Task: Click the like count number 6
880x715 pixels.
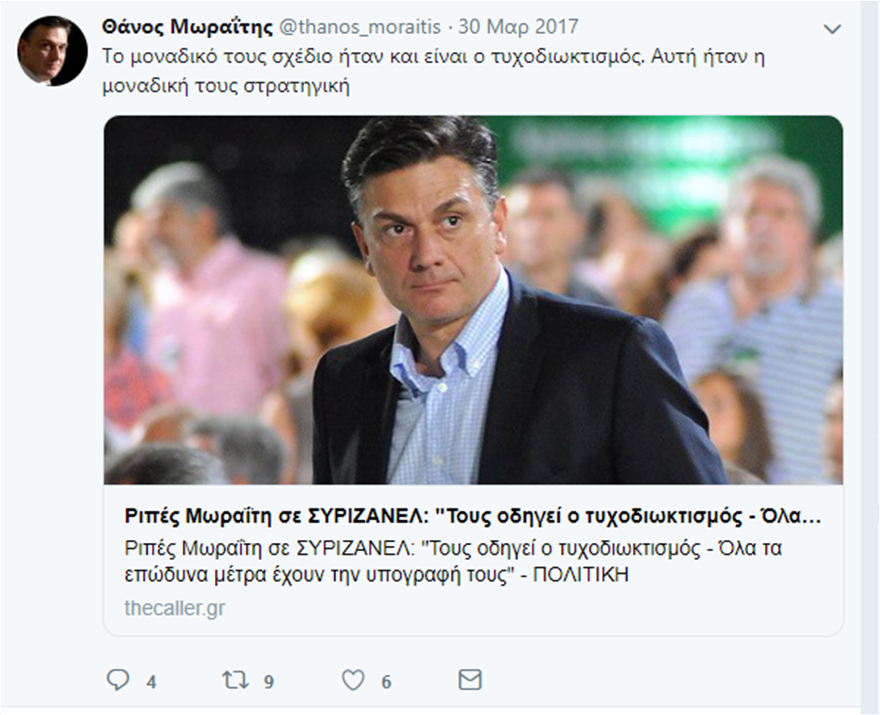Action: [x=386, y=682]
